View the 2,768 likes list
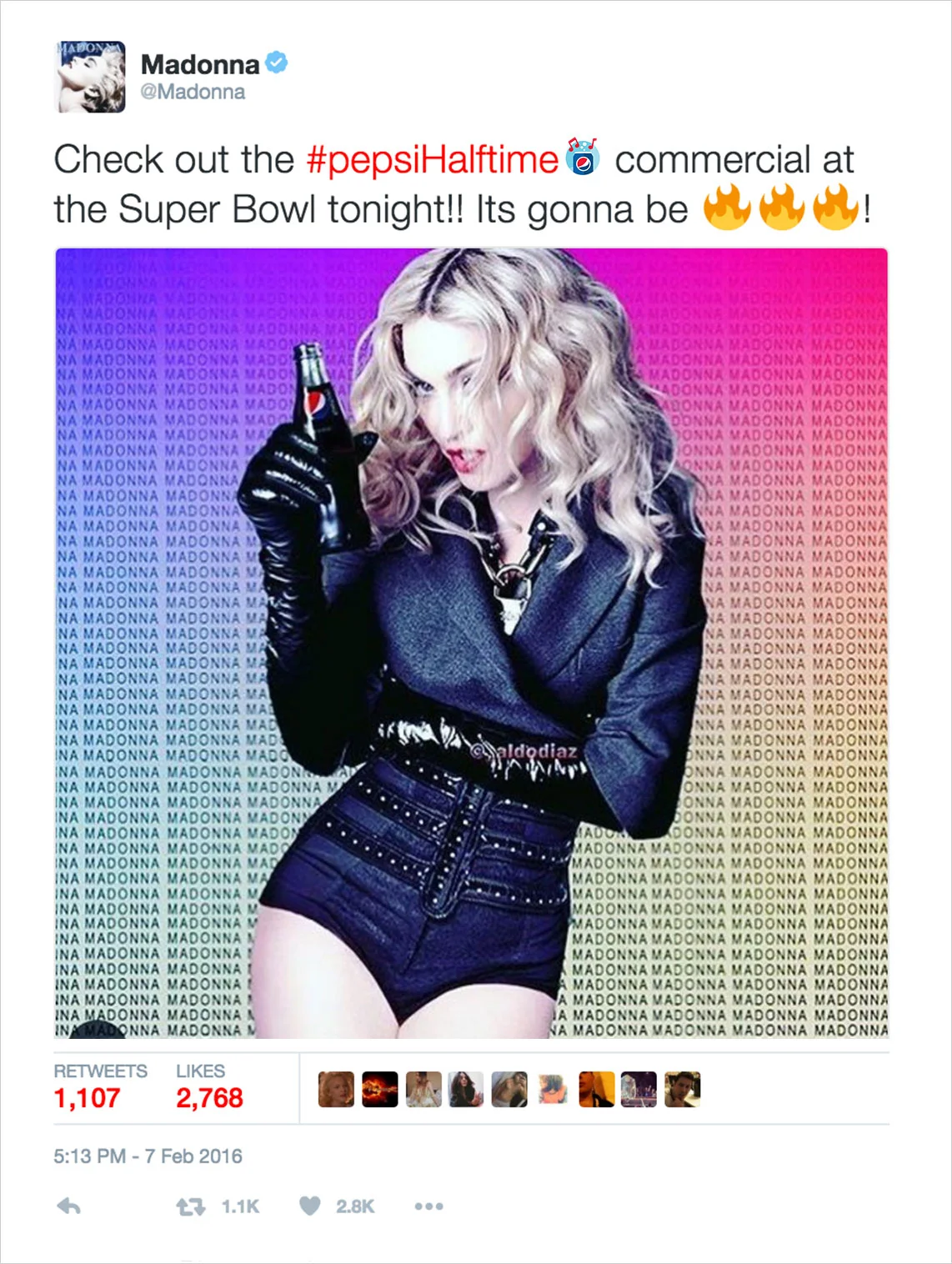This screenshot has width=952, height=1264. pyautogui.click(x=209, y=1087)
